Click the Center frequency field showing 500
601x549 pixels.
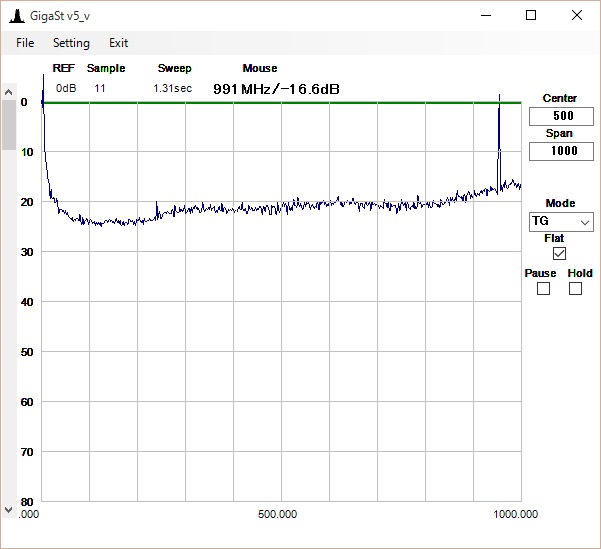coord(559,116)
